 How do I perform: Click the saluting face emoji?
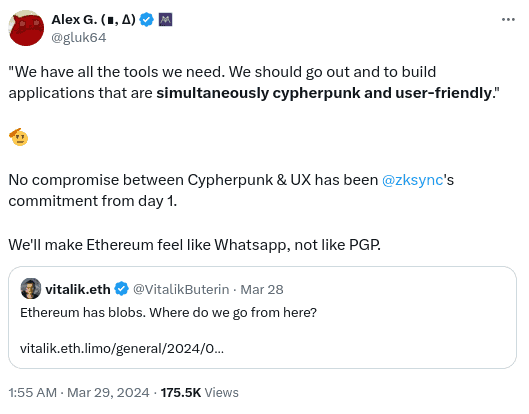pos(19,137)
